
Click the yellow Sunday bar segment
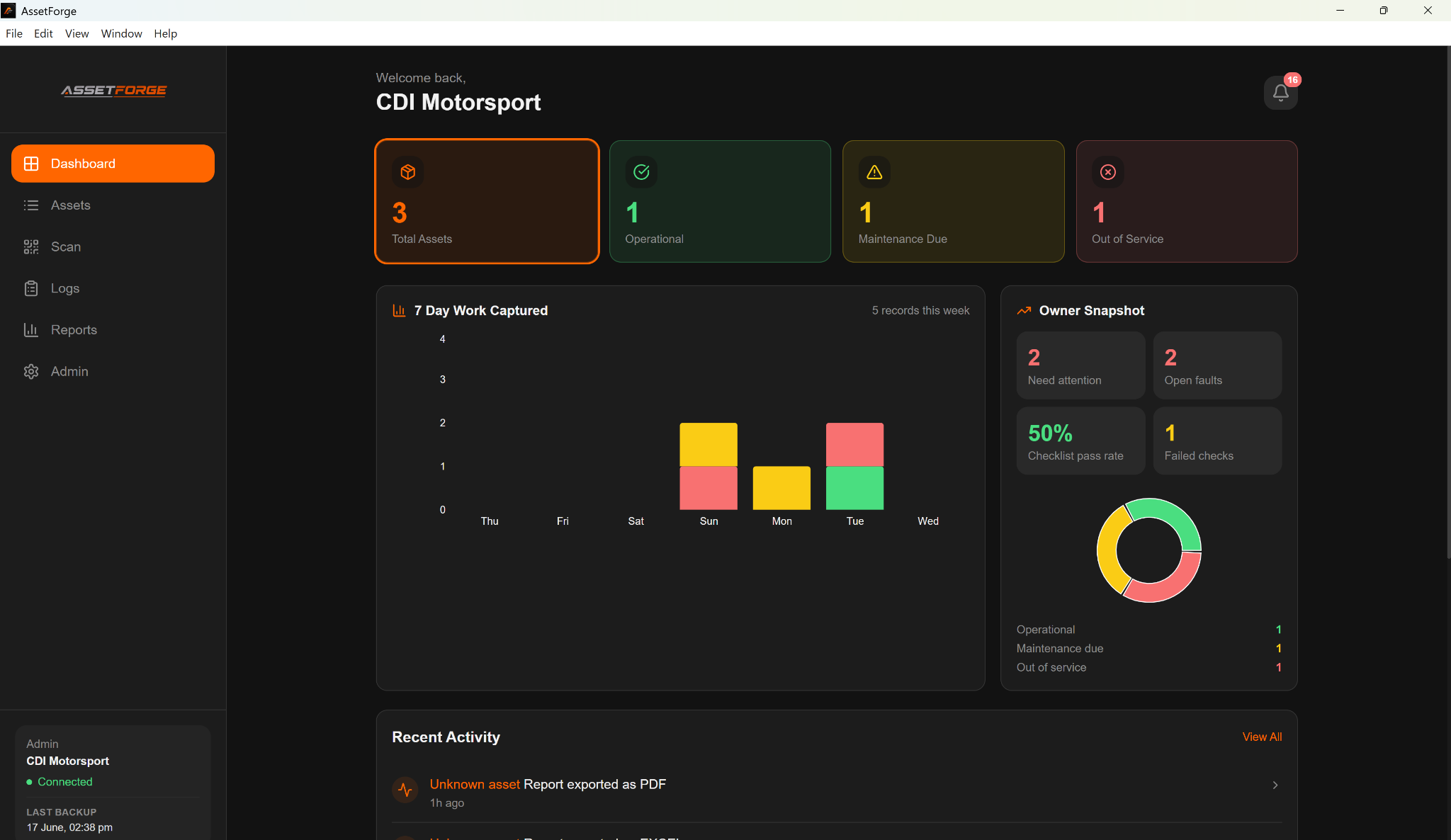708,445
